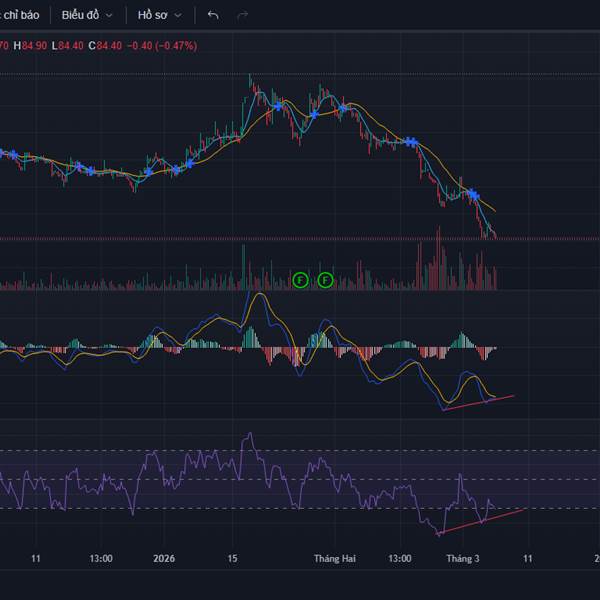Viewport: 600px width, 600px height.
Task: Undo the last chart action
Action: tap(212, 15)
